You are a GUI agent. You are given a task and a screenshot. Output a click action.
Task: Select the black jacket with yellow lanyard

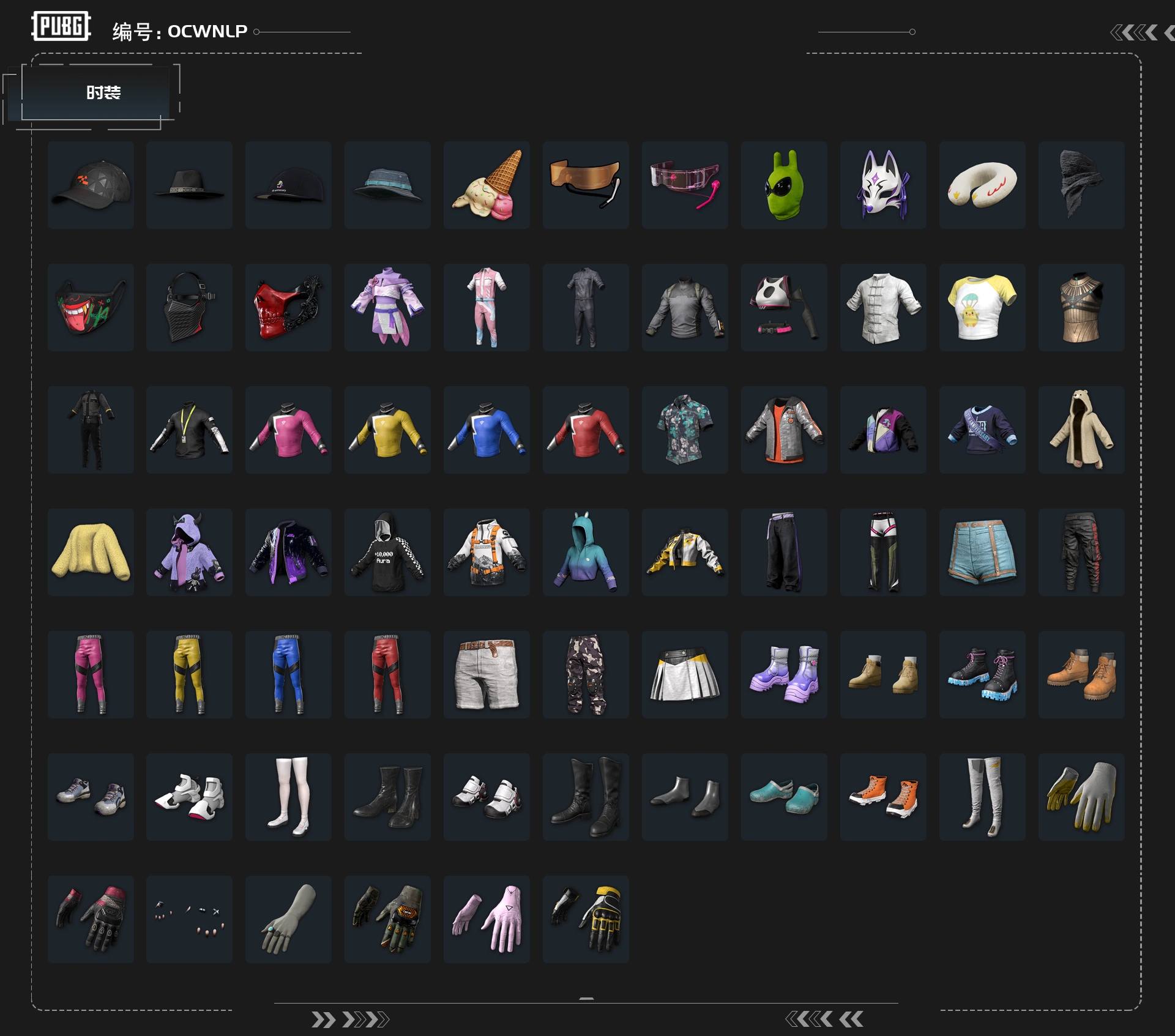point(189,430)
